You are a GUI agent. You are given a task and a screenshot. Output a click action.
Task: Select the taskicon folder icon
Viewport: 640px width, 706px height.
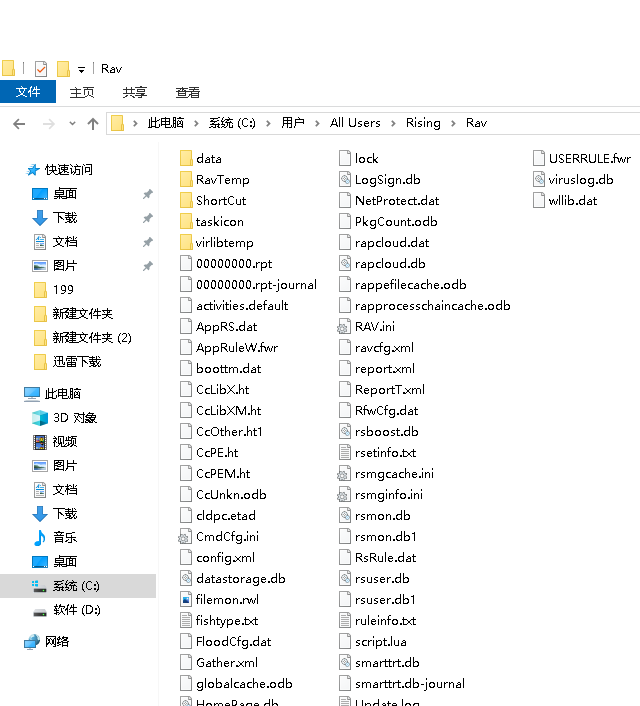point(186,222)
